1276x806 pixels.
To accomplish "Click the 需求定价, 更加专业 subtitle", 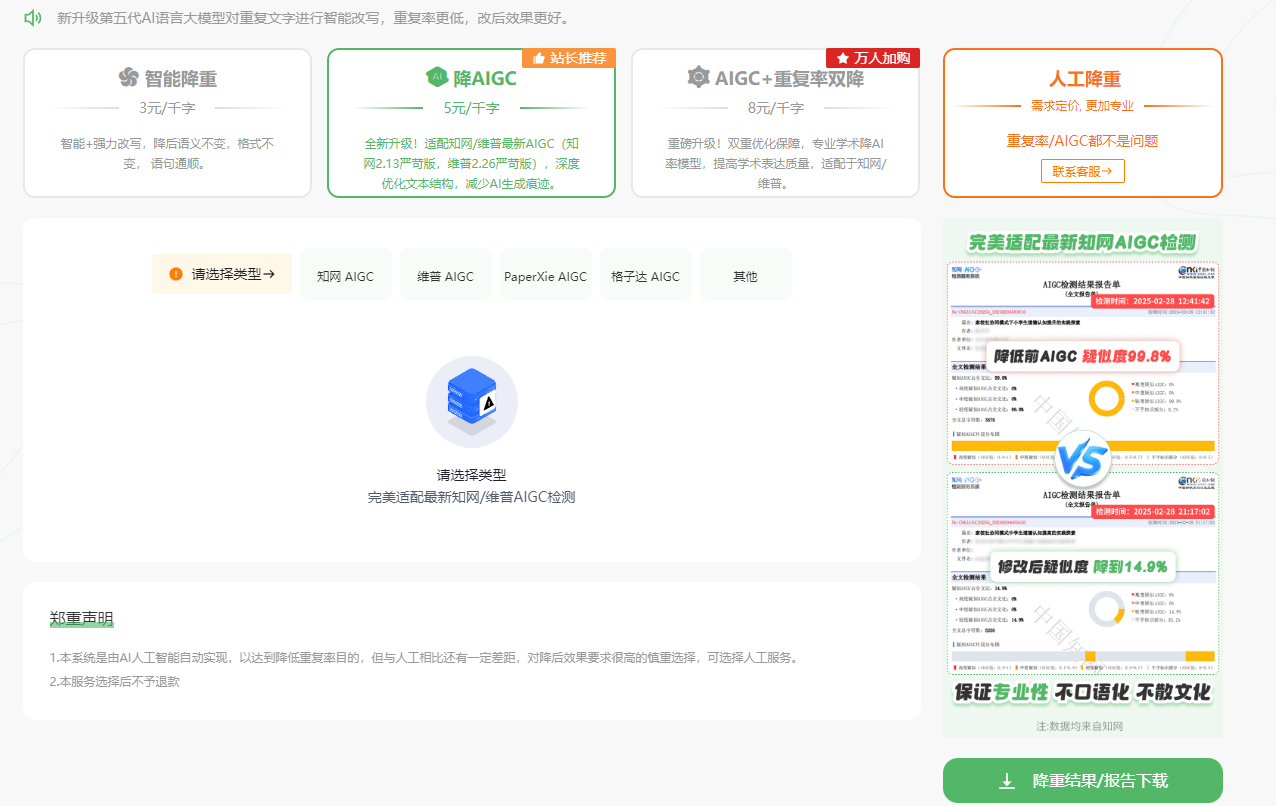I will 1082,105.
